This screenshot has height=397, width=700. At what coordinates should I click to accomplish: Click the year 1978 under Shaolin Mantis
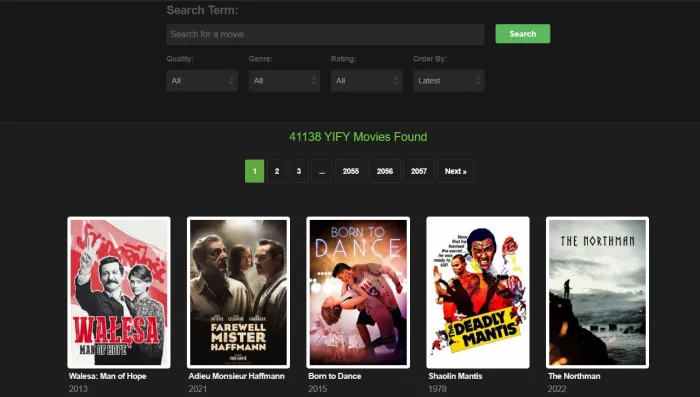pyautogui.click(x=438, y=389)
